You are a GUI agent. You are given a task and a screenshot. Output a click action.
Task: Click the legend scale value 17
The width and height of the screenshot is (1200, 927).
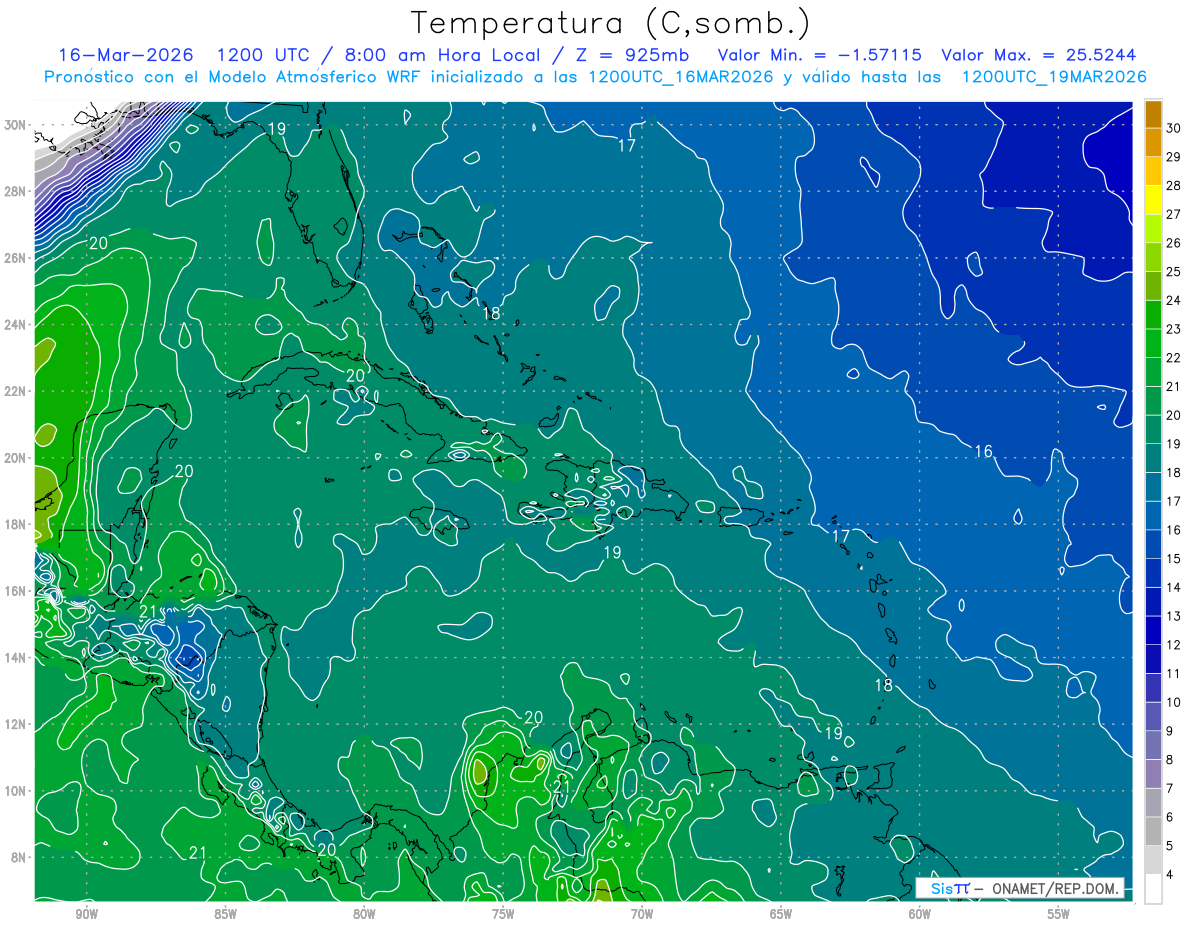[1174, 501]
